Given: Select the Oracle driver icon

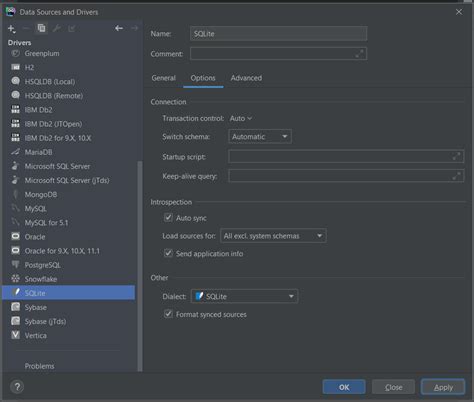Looking at the screenshot, I should (15, 237).
